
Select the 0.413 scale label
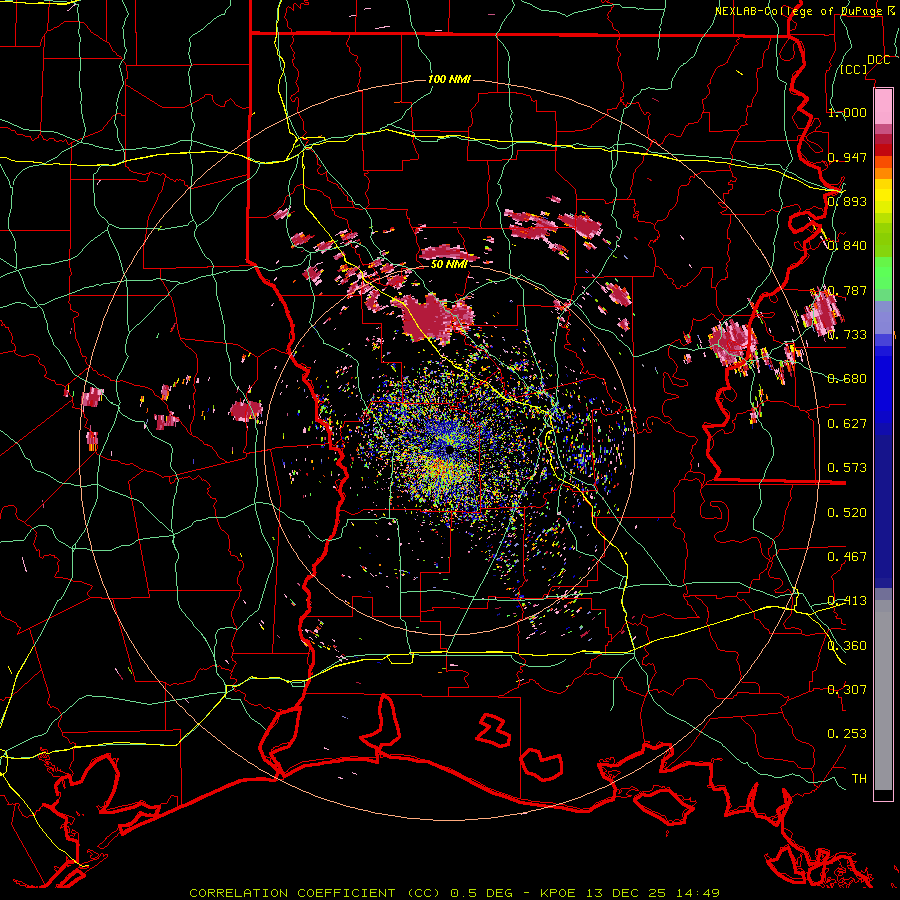click(x=847, y=601)
